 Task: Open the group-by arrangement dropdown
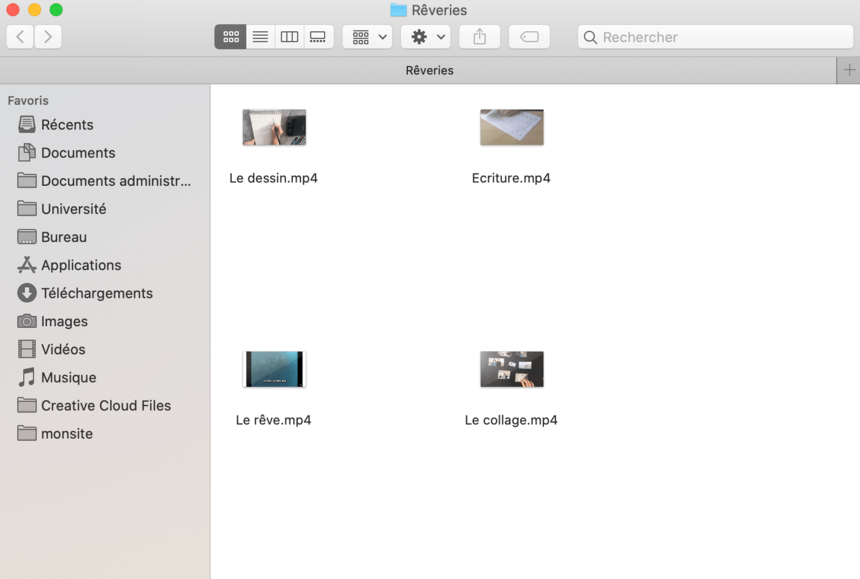tap(368, 37)
